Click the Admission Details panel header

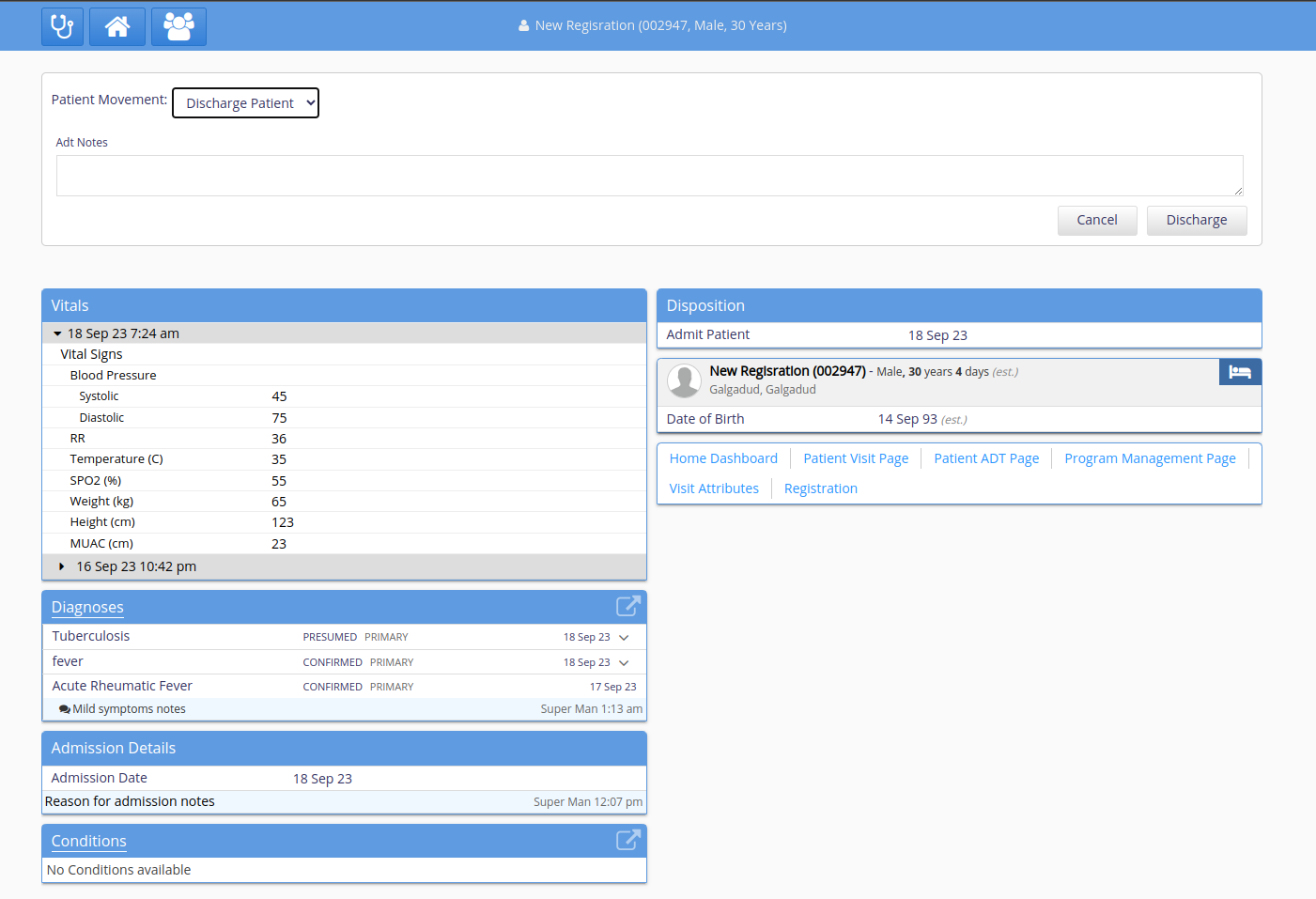click(344, 748)
